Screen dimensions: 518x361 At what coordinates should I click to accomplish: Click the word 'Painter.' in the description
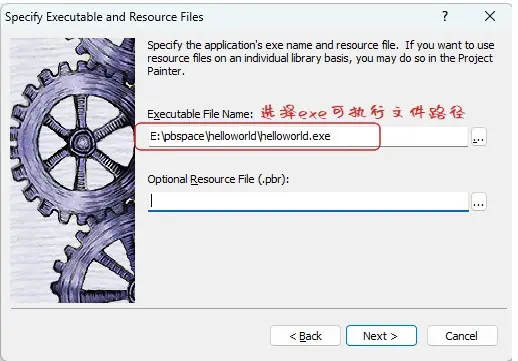coord(166,71)
